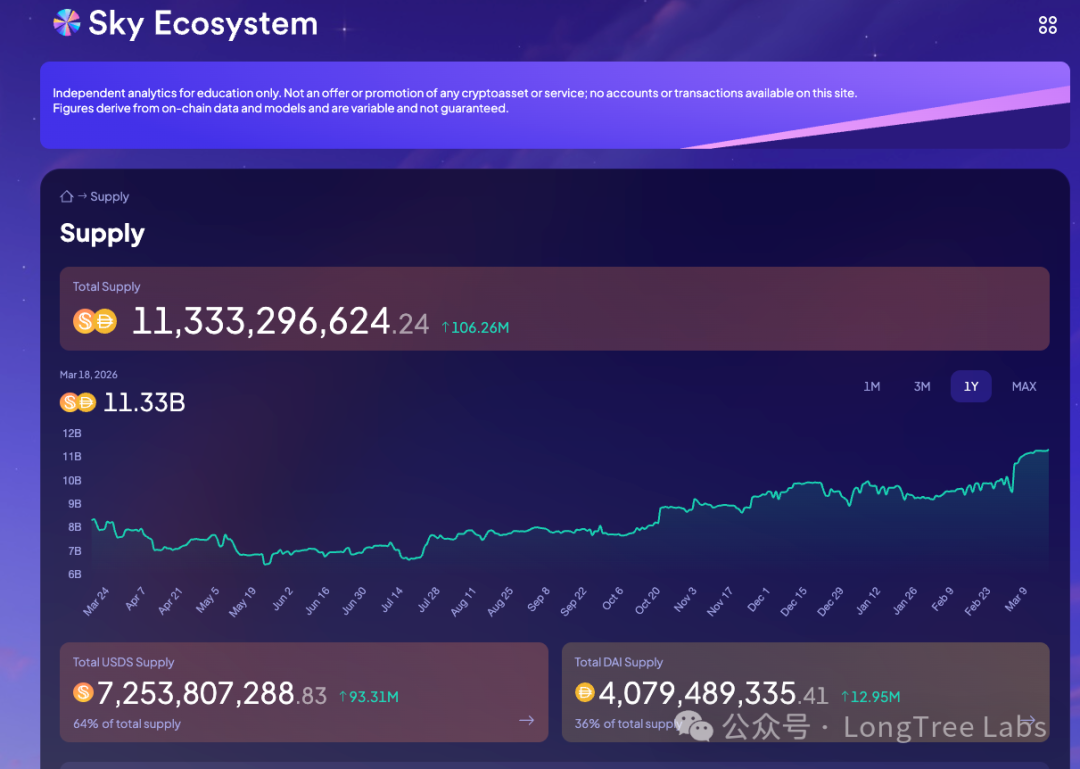Screen dimensions: 1080x769
Task: Open the Total USDS Supply arrow
Action: [527, 720]
